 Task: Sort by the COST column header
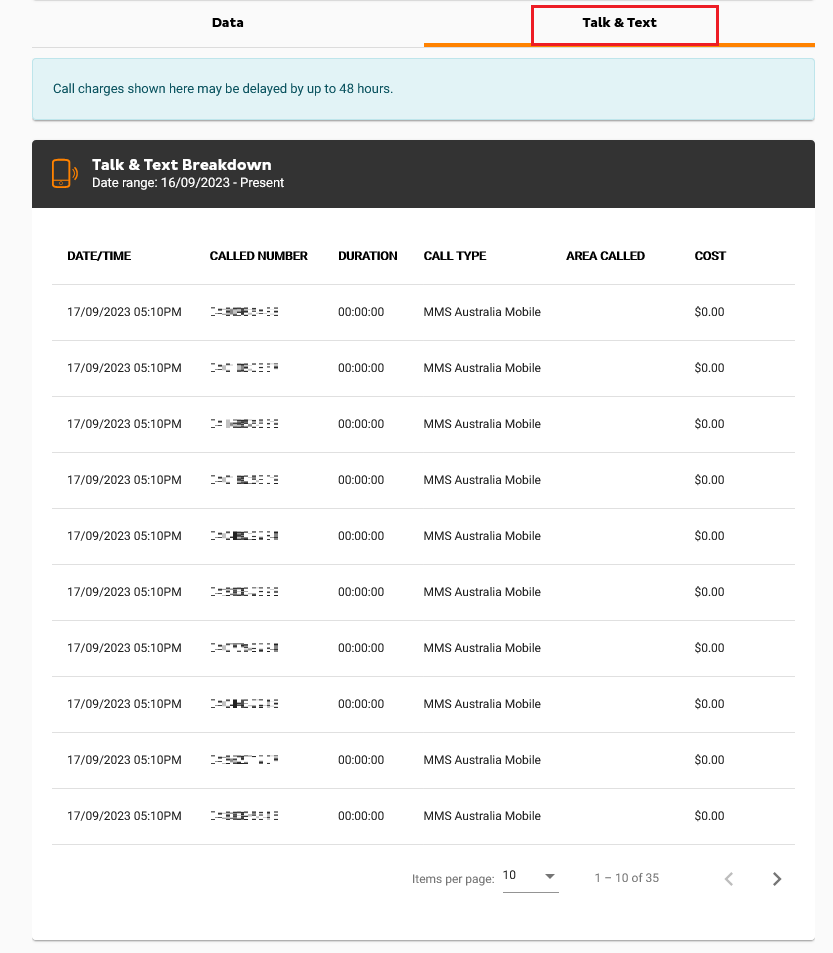pos(710,256)
